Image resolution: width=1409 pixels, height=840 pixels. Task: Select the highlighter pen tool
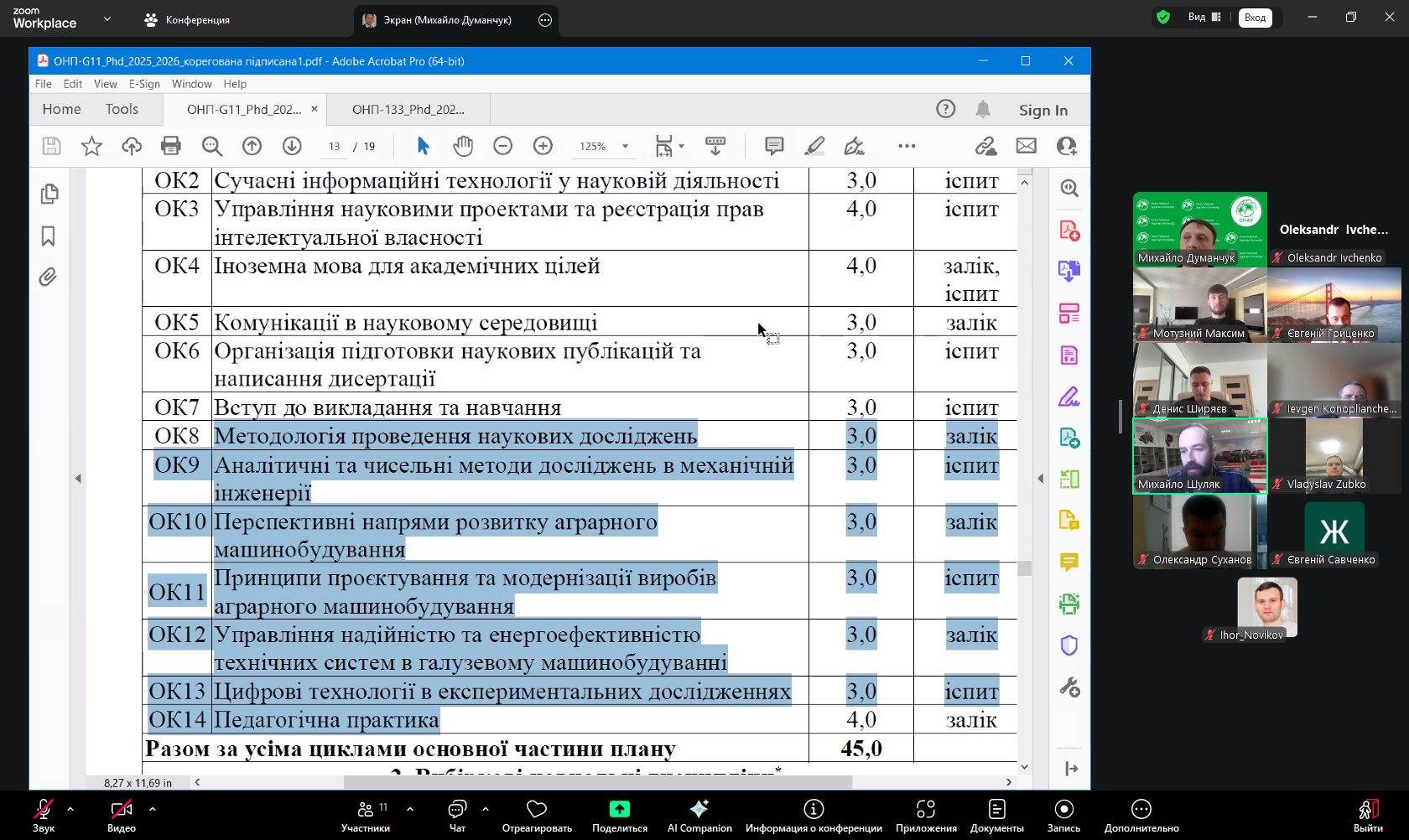point(814,146)
